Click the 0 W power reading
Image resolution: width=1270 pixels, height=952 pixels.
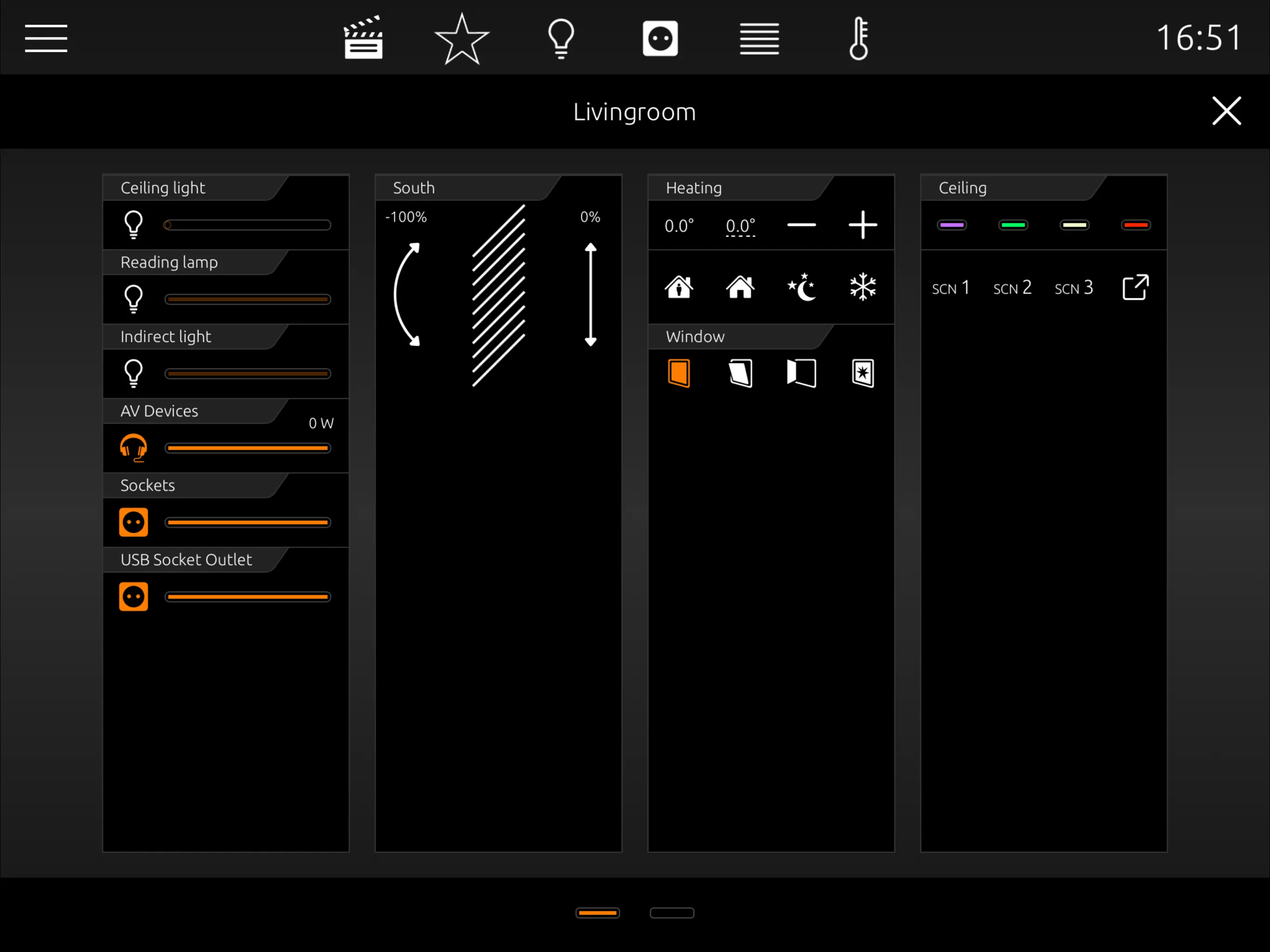pyautogui.click(x=321, y=423)
